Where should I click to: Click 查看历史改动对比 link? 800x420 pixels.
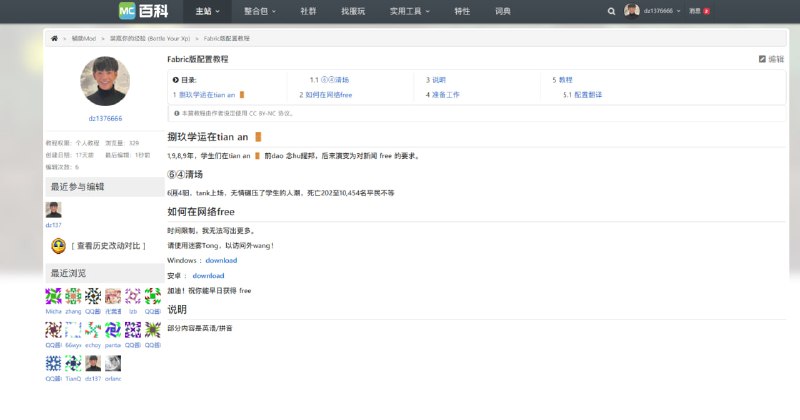pos(108,246)
